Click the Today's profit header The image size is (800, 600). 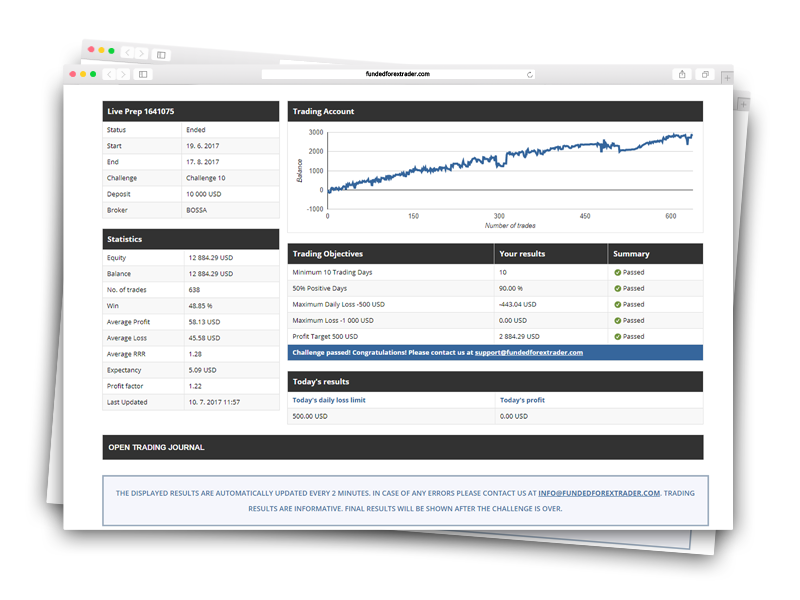(522, 401)
